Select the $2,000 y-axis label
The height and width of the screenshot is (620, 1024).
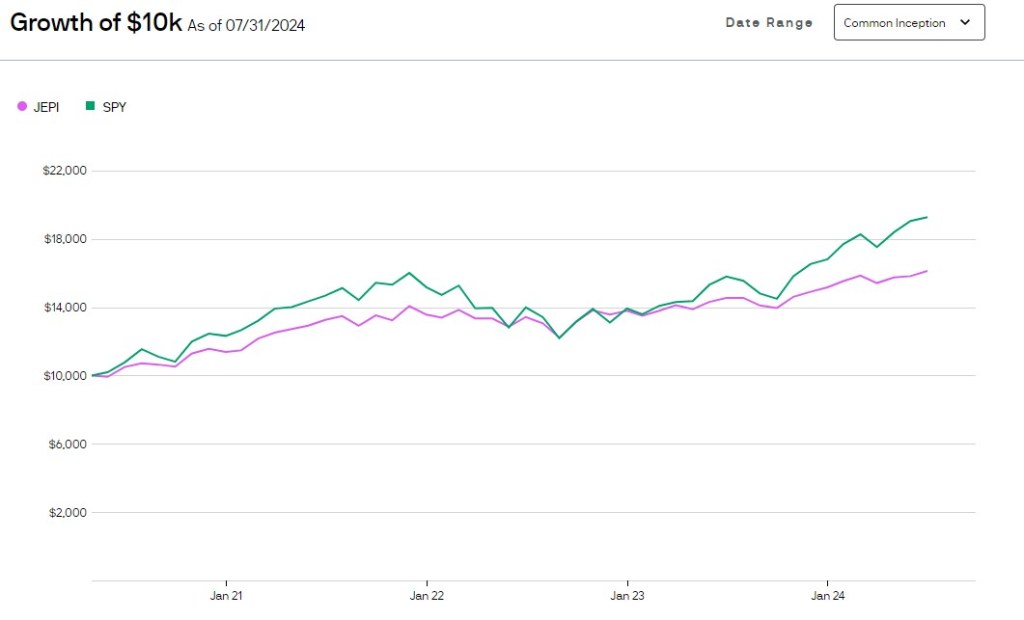coord(67,512)
